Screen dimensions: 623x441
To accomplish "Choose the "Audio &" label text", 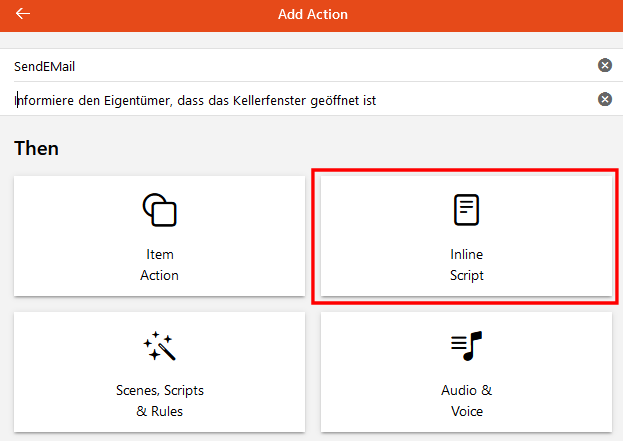I will tap(466, 390).
